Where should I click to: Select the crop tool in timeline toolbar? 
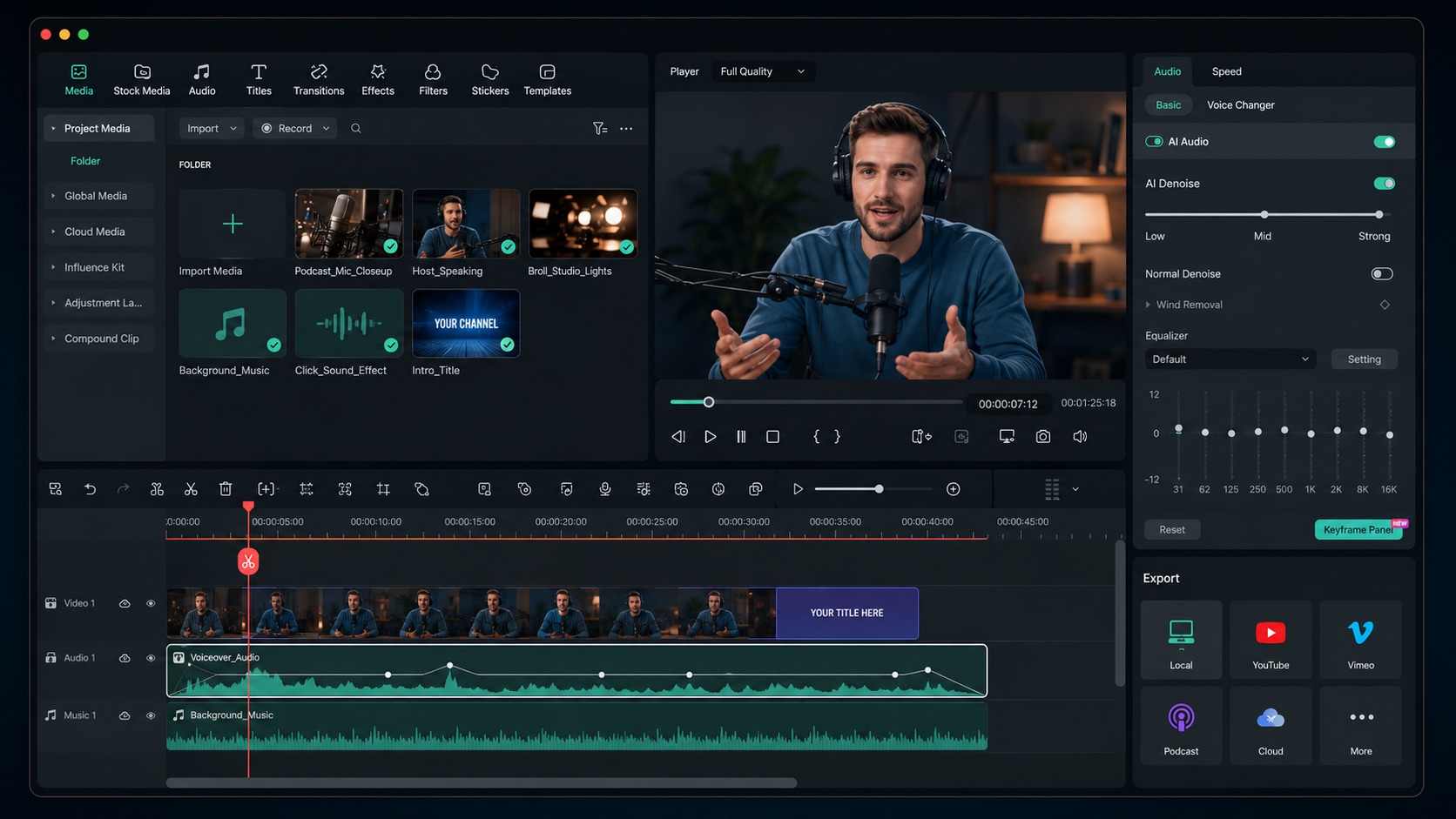click(x=383, y=489)
